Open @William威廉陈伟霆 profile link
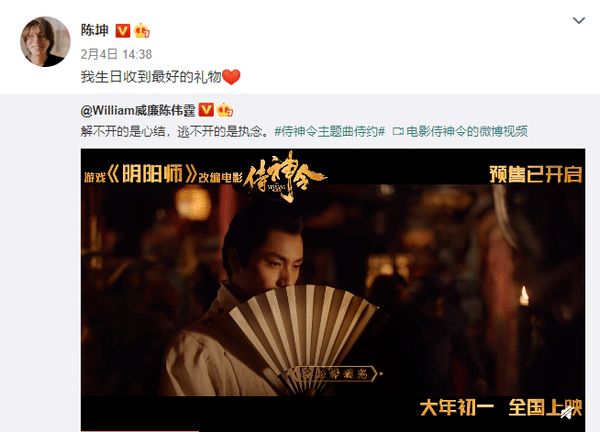The height and width of the screenshot is (432, 600). (138, 111)
